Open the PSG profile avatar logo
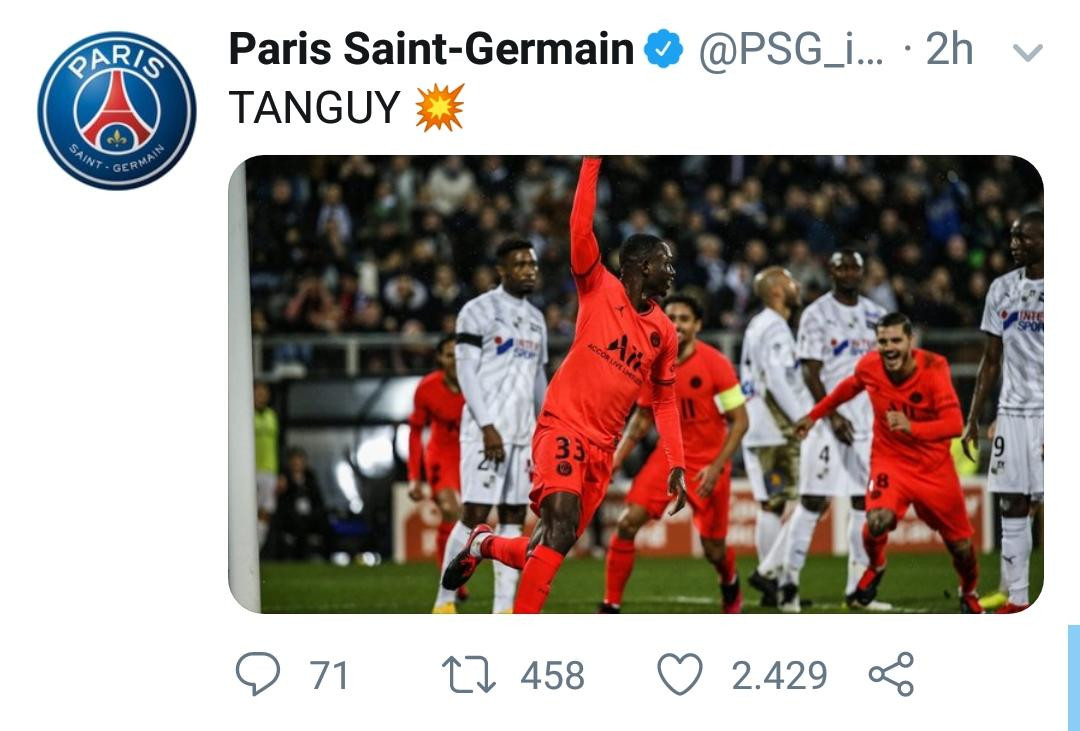 point(117,110)
